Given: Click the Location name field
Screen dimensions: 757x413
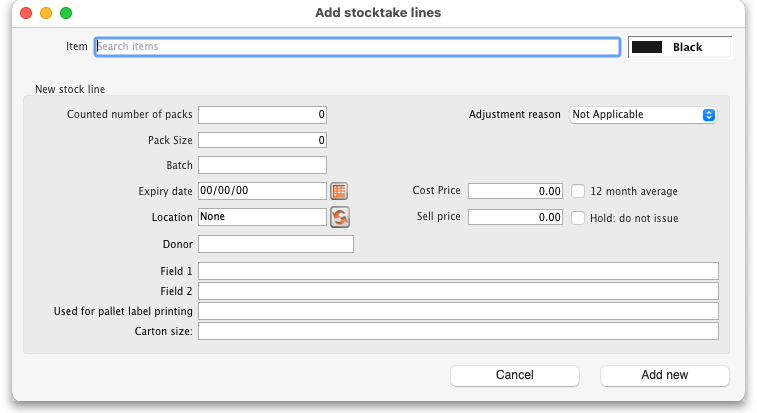Looking at the screenshot, I should coord(262,217).
